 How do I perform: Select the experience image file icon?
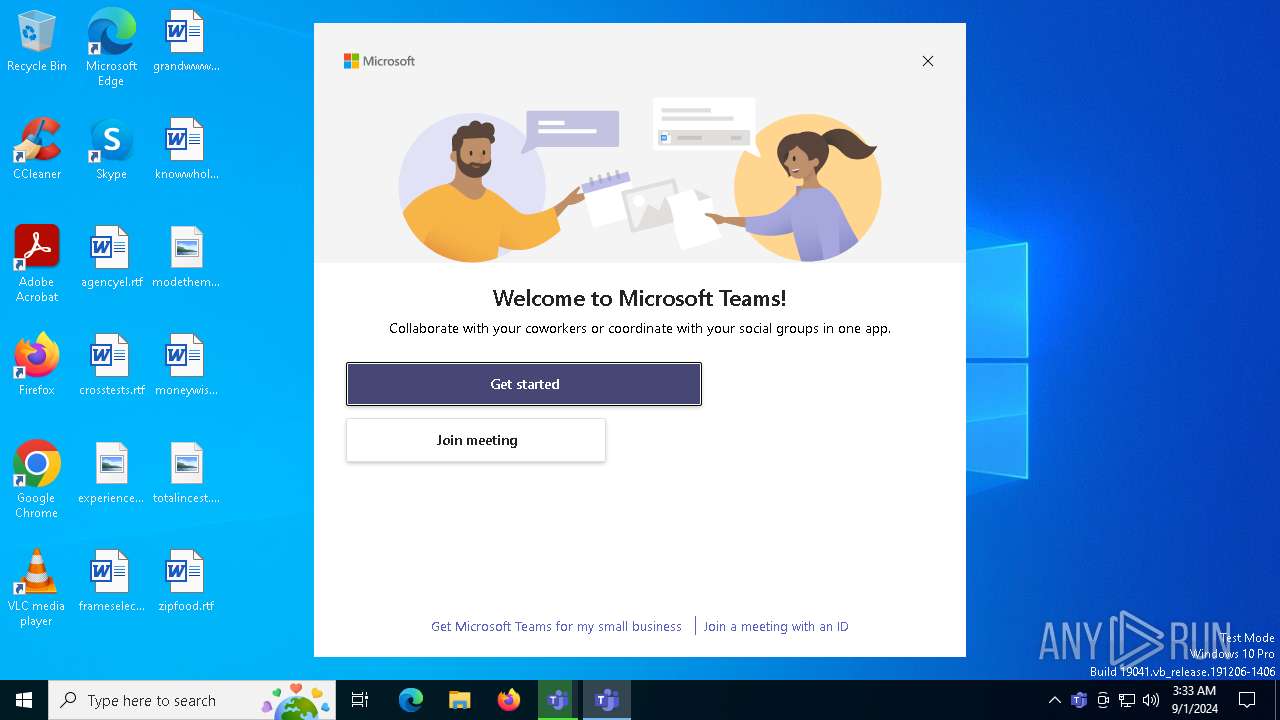click(x=111, y=474)
